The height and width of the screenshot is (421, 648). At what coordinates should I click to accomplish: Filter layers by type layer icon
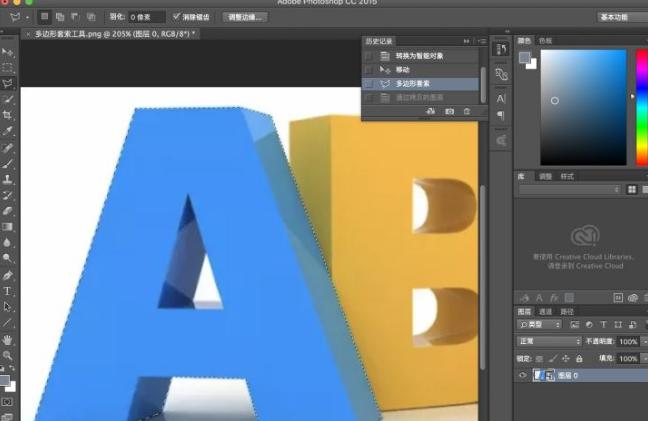tap(603, 325)
